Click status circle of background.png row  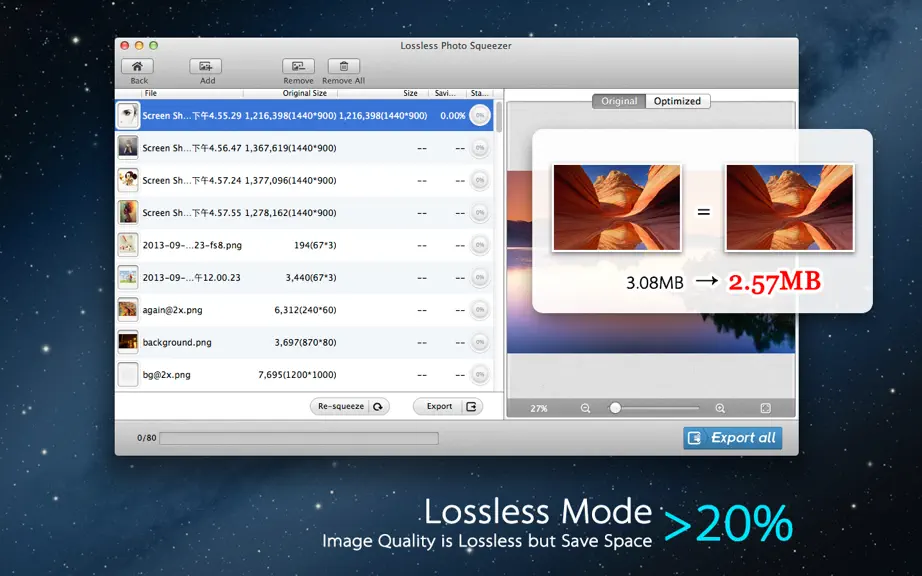pos(480,342)
